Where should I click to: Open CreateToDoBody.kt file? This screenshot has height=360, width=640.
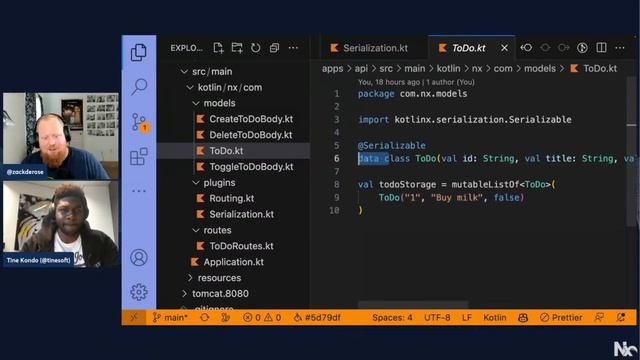click(251, 119)
